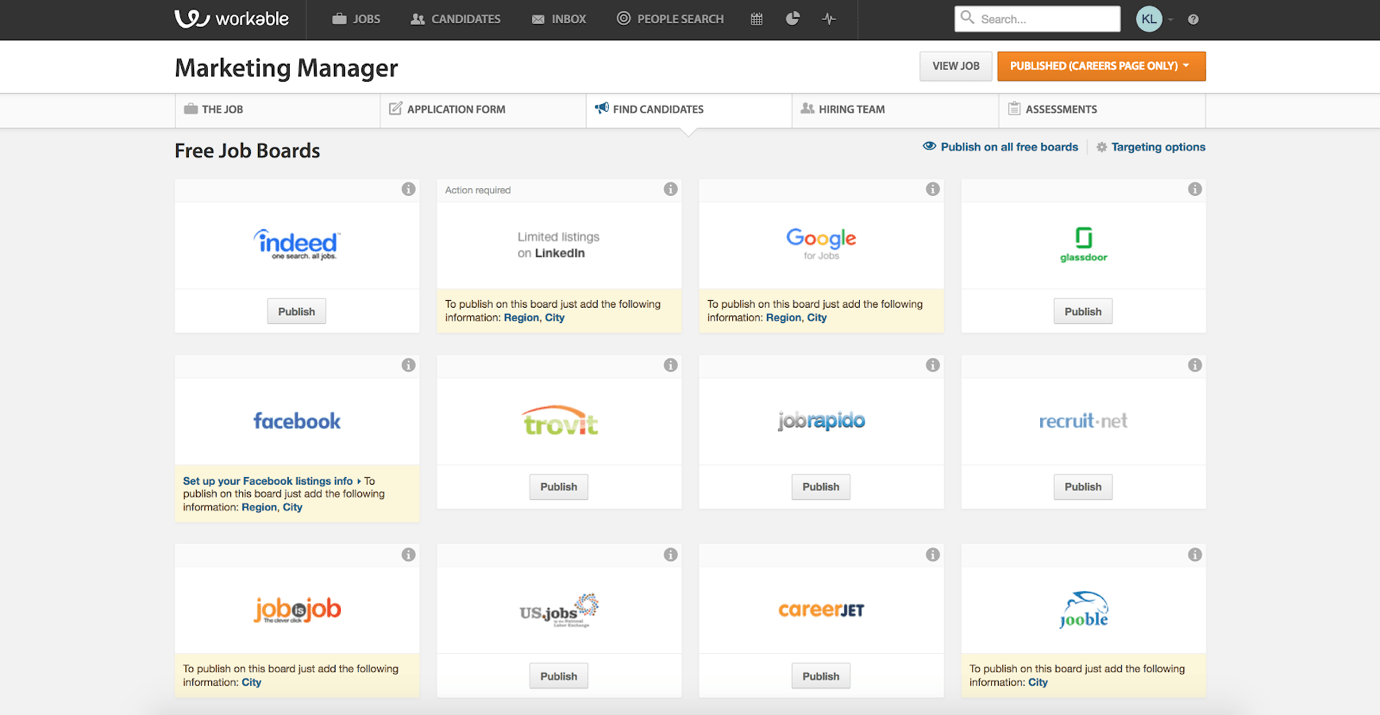Viewport: 1380px width, 715px height.
Task: Show info for the LinkedIn board
Action: click(x=670, y=189)
